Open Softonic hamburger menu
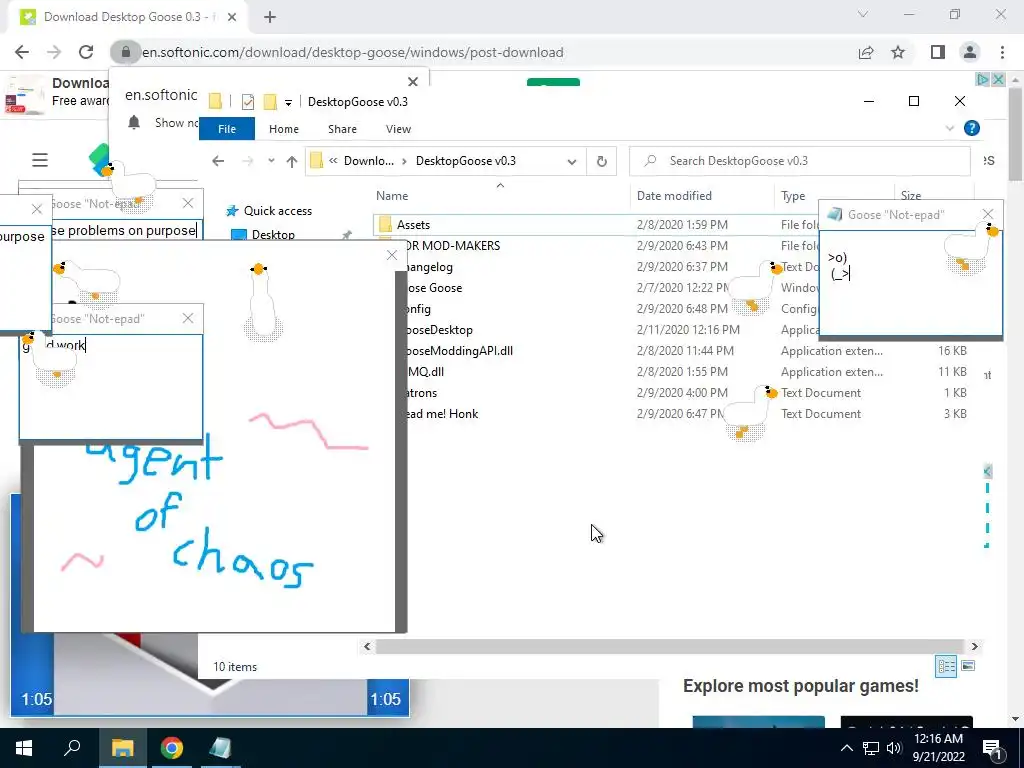 [40, 160]
